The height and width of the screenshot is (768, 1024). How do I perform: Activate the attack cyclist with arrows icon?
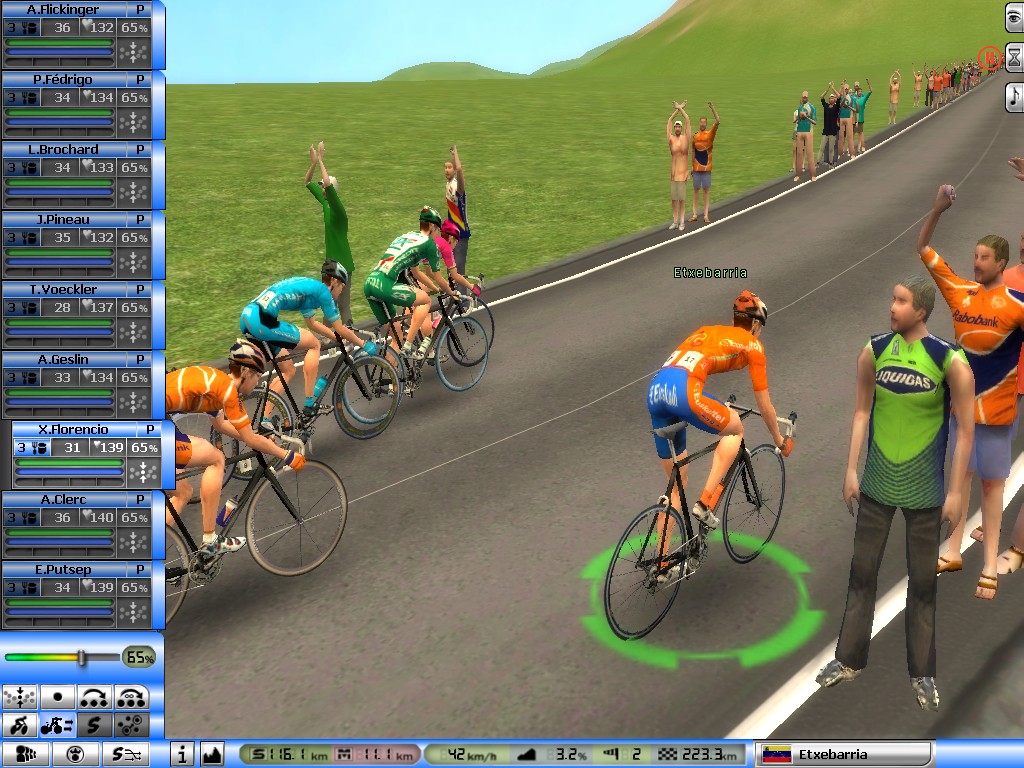tap(57, 725)
